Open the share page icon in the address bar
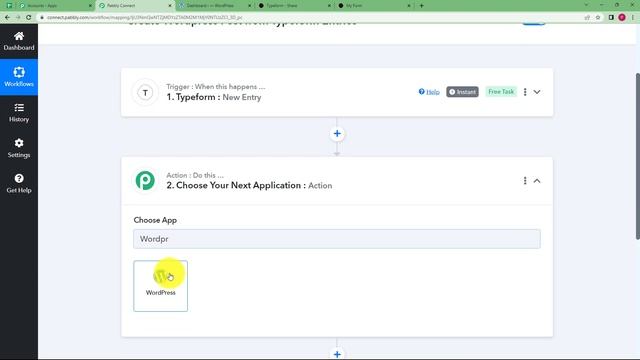The image size is (640, 360). pyautogui.click(x=587, y=18)
